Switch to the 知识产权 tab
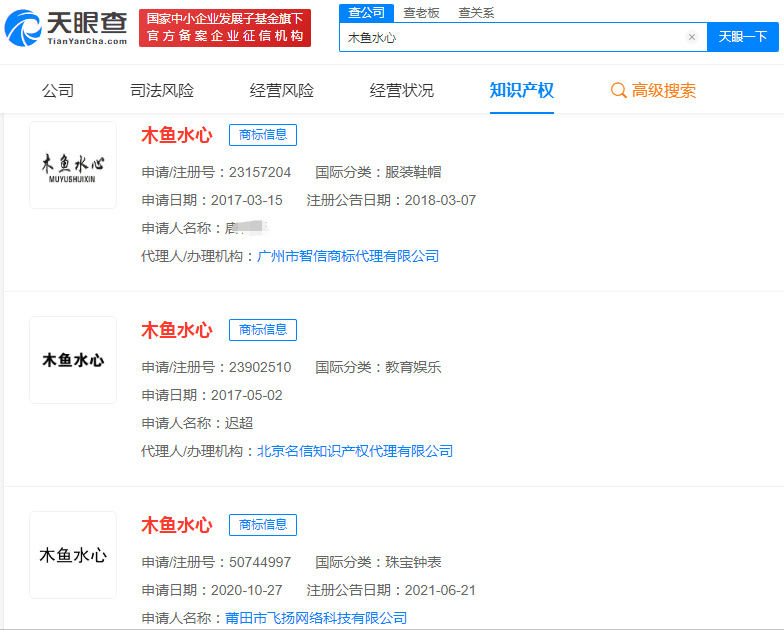784x630 pixels. pyautogui.click(x=522, y=90)
